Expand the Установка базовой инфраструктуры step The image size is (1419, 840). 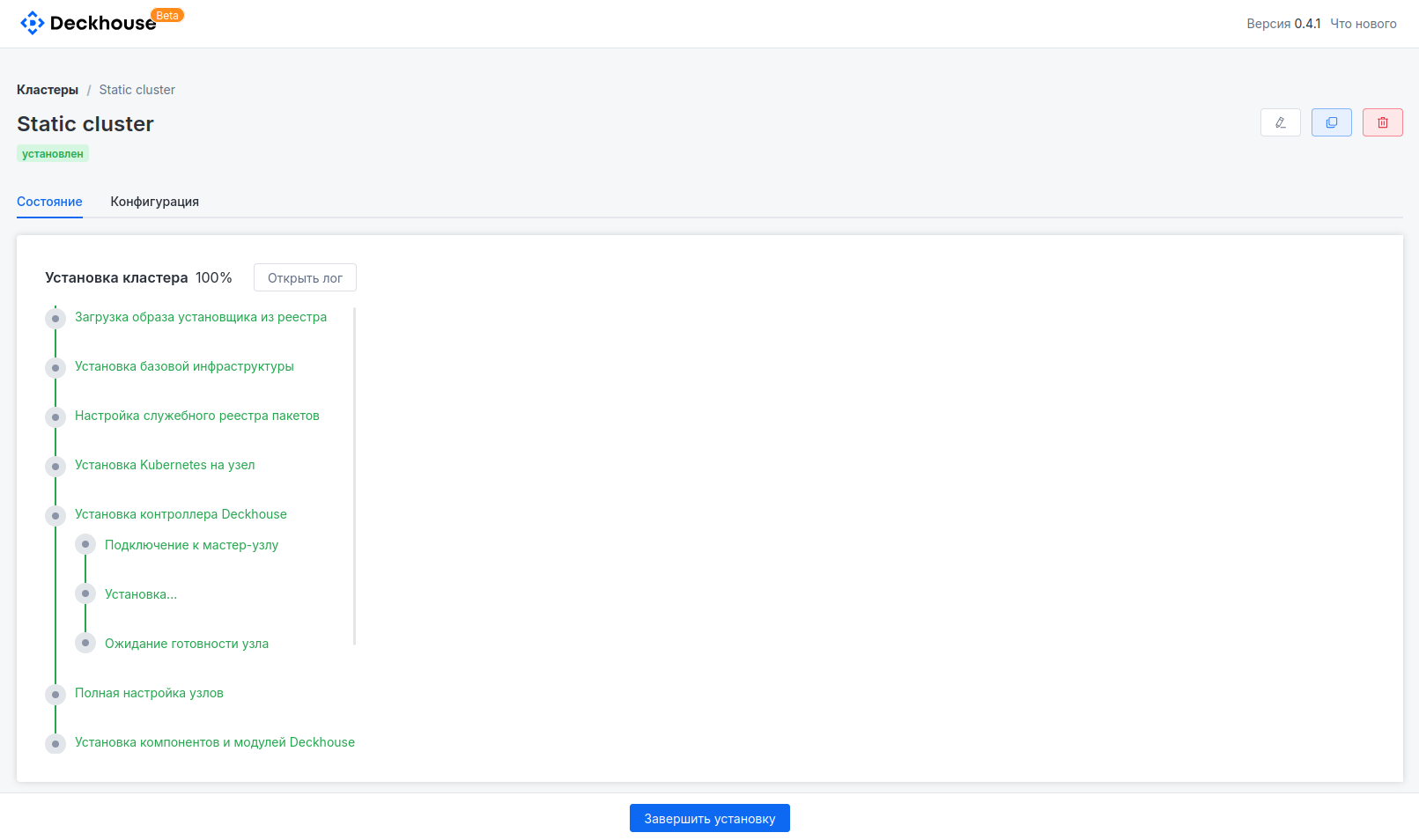click(x=184, y=366)
